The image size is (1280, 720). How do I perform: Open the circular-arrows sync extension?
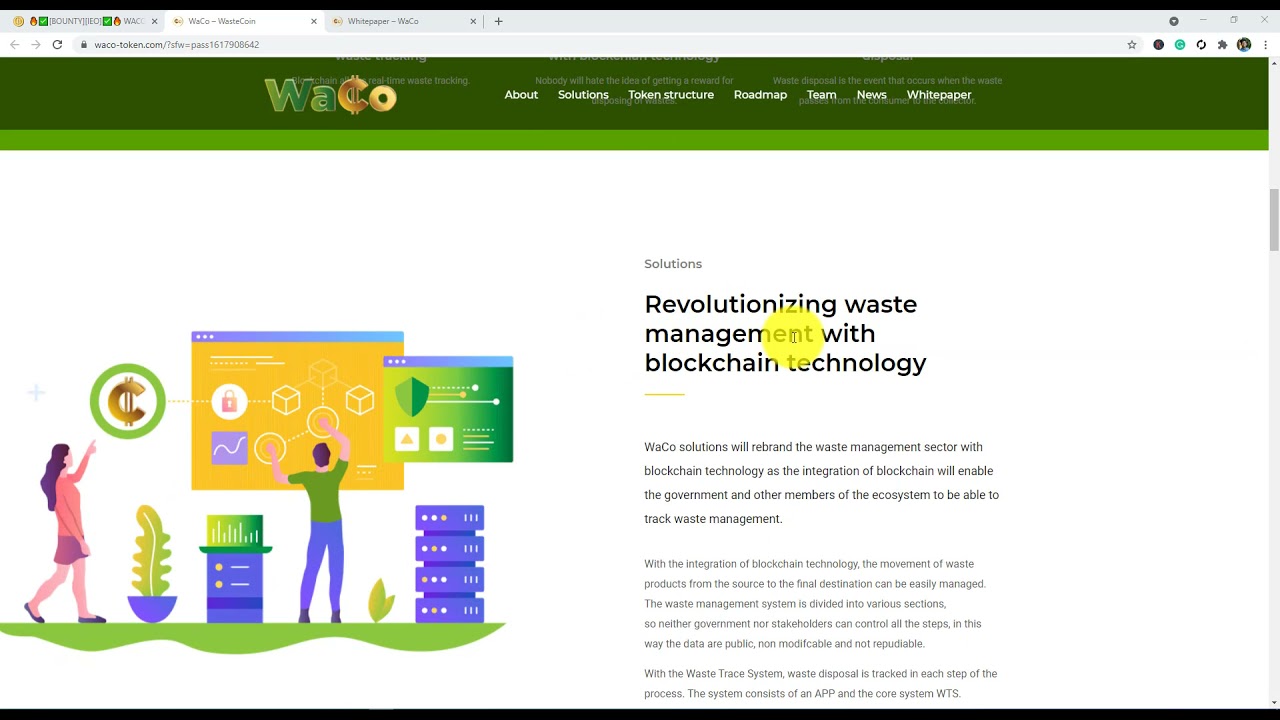[1201, 45]
